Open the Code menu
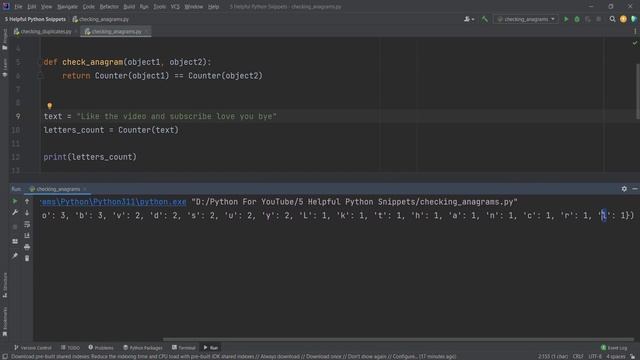 click(x=89, y=7)
